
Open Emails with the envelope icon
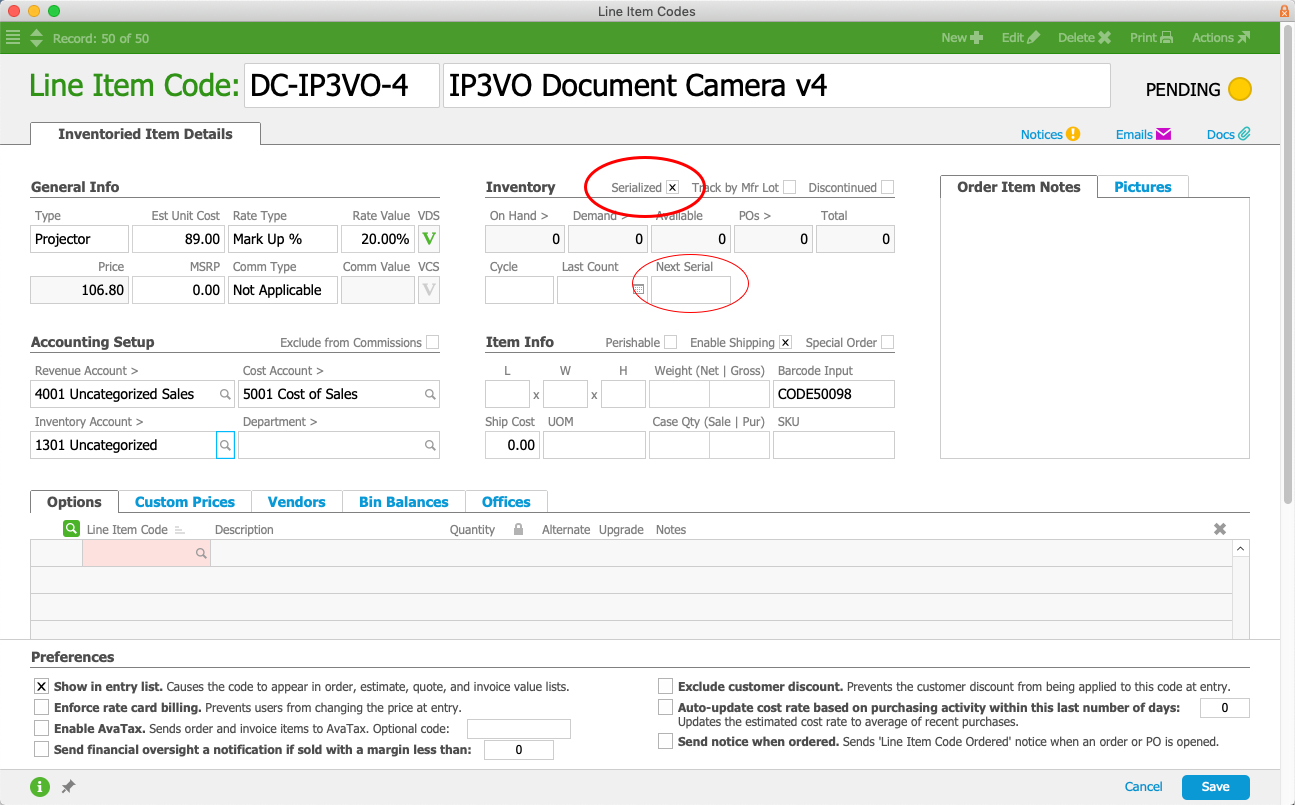tap(1143, 134)
